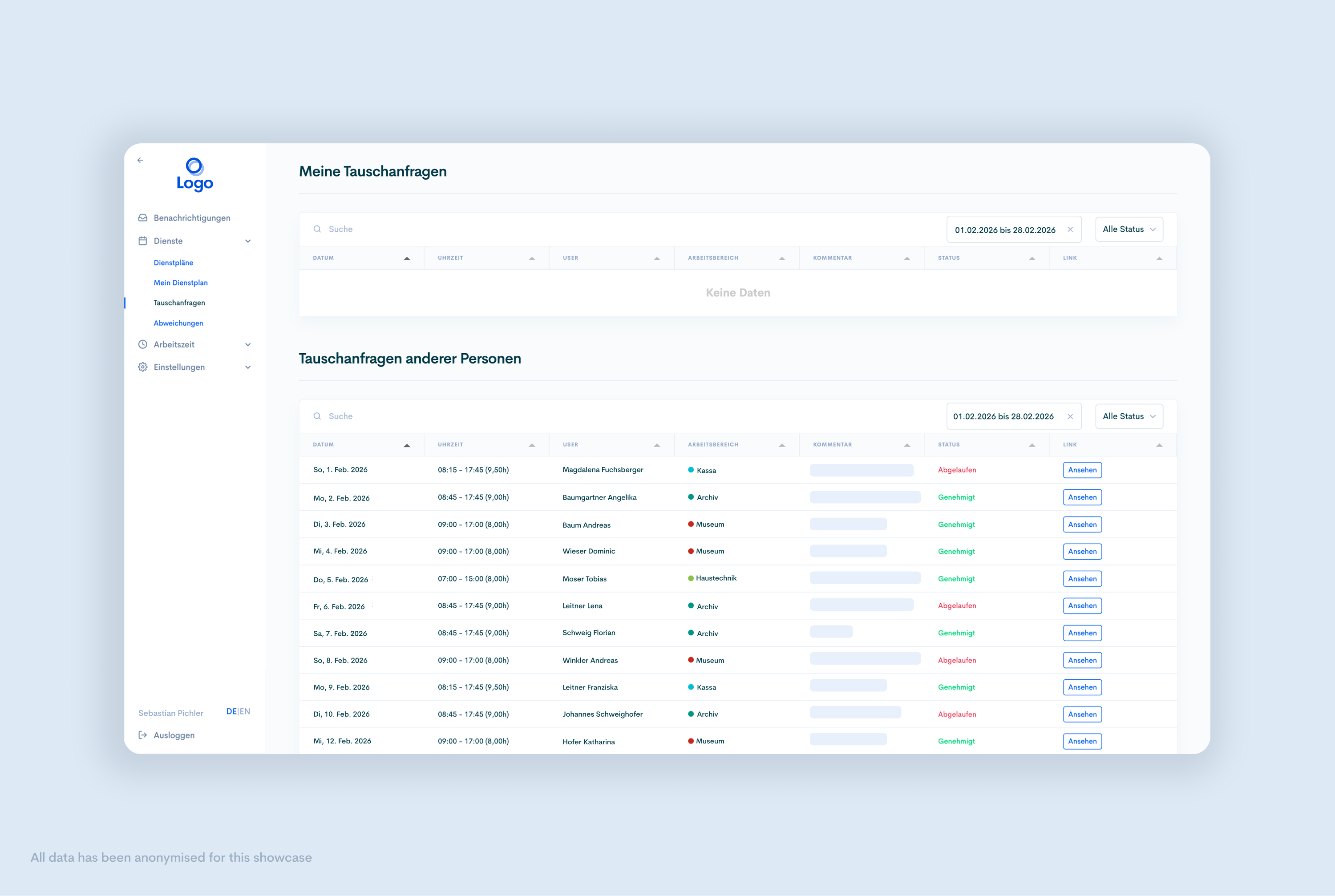Clear the date range in the lower table
The height and width of the screenshot is (896, 1335).
[x=1070, y=416]
